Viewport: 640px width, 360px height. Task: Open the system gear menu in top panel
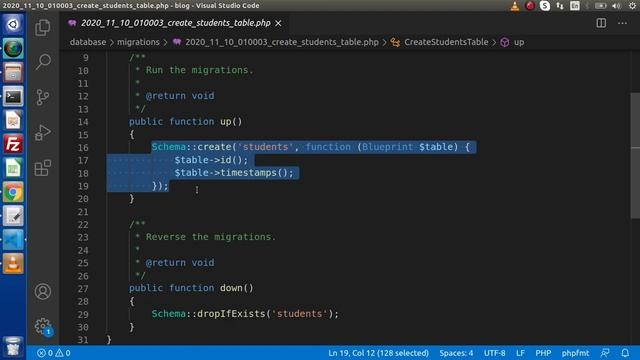(632, 6)
